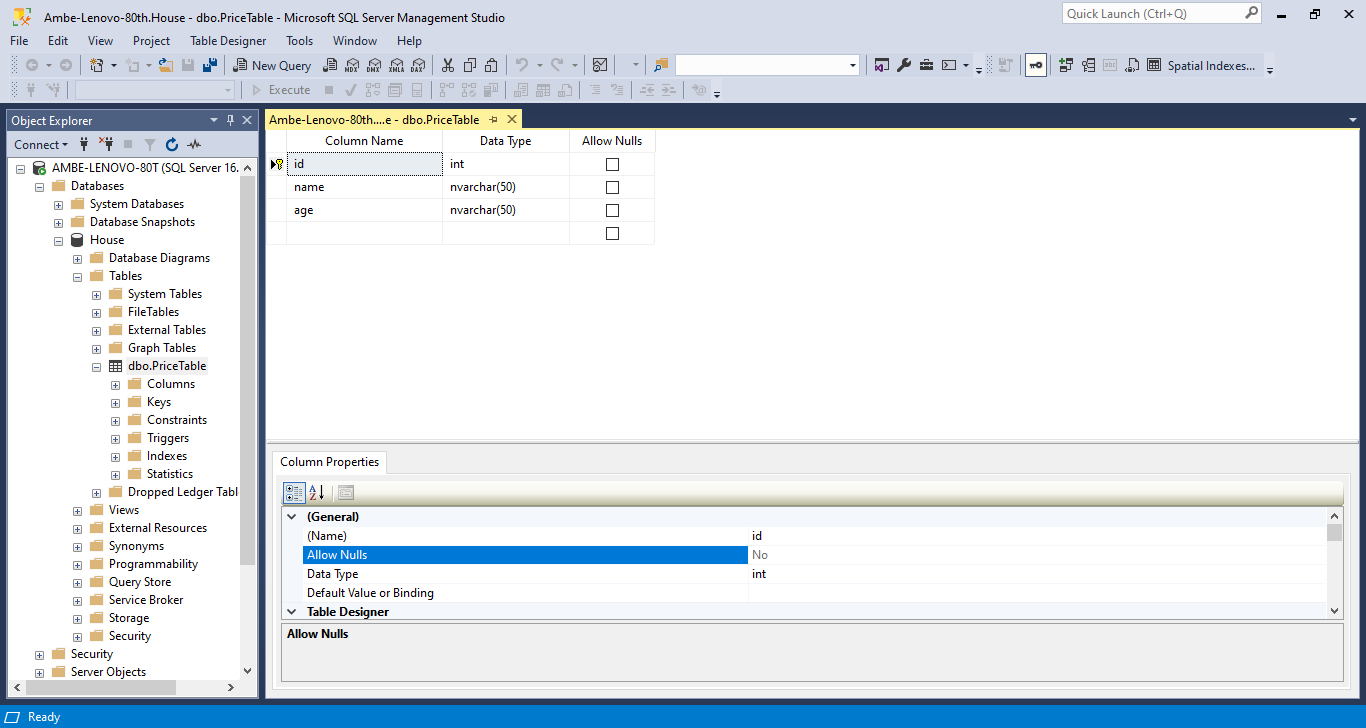Expand the System Databases node

(58, 204)
